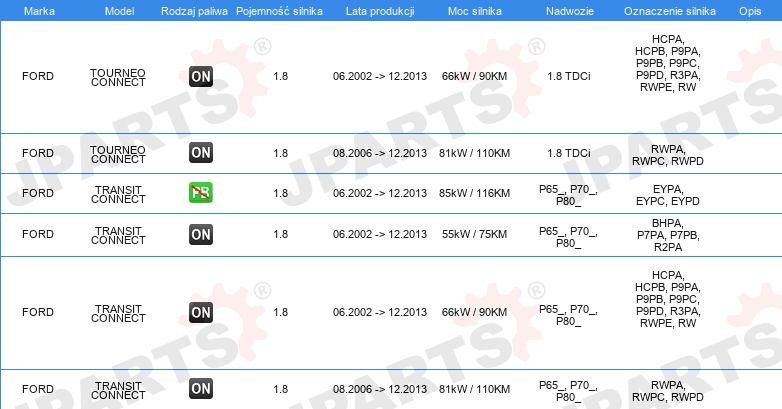Click the diesel ON icon for Tourneo Connect 66kW
This screenshot has width=782, height=409.
pyautogui.click(x=201, y=76)
